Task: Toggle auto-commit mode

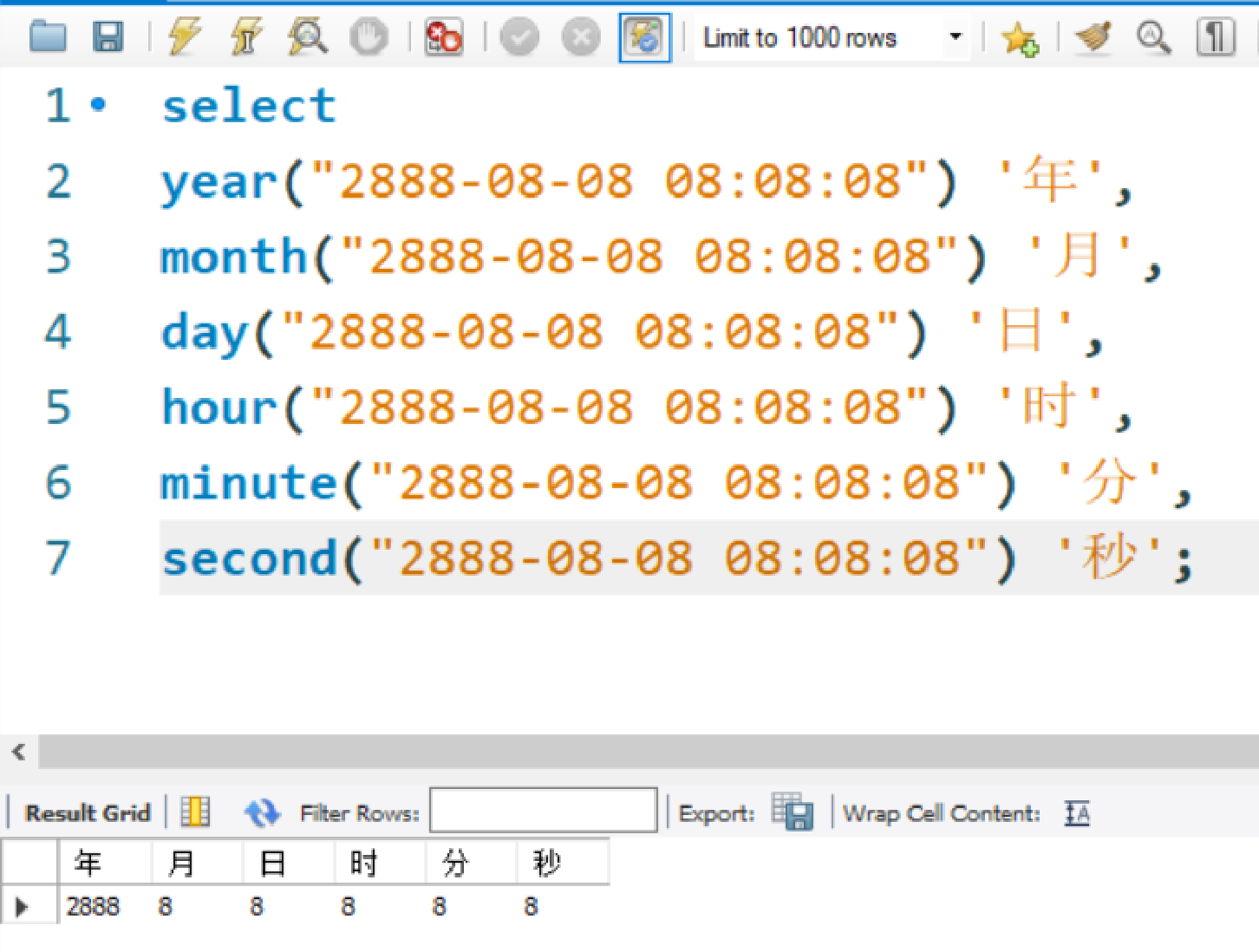Action: coord(644,36)
